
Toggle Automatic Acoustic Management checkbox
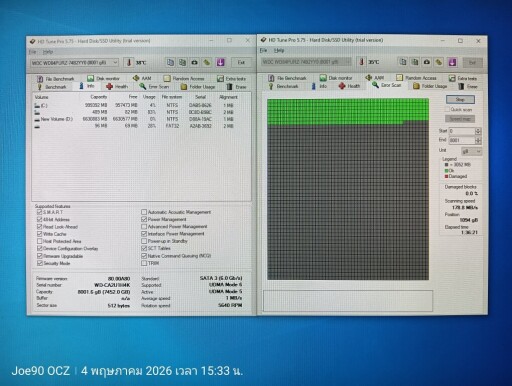pyautogui.click(x=144, y=212)
